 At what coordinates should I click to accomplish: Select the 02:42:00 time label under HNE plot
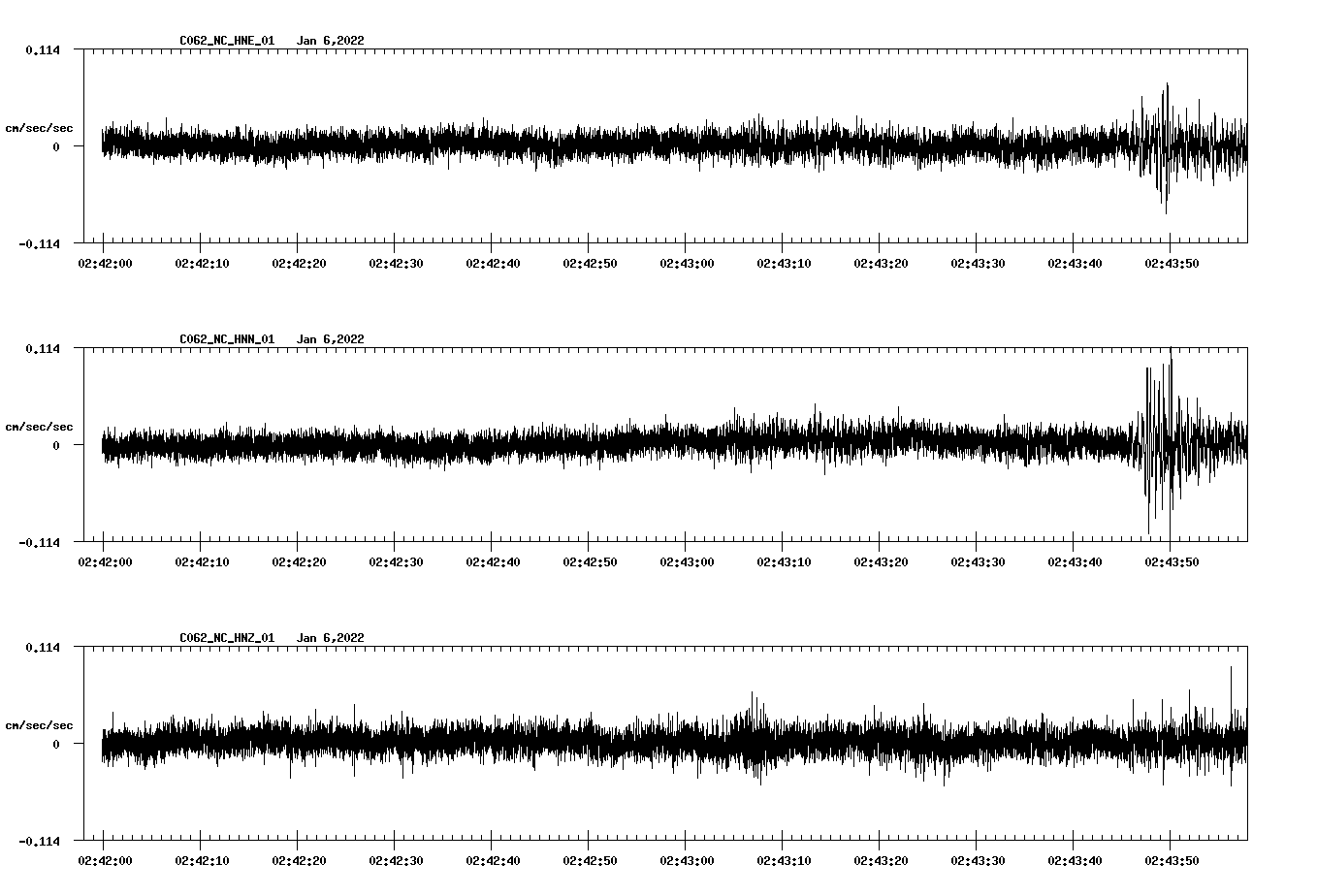click(x=105, y=264)
